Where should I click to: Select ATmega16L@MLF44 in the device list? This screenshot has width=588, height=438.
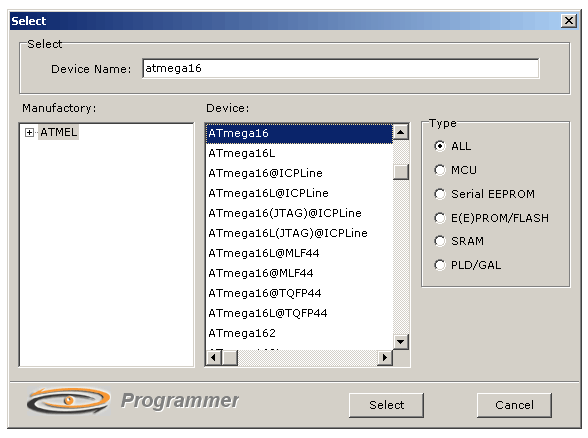tap(299, 254)
